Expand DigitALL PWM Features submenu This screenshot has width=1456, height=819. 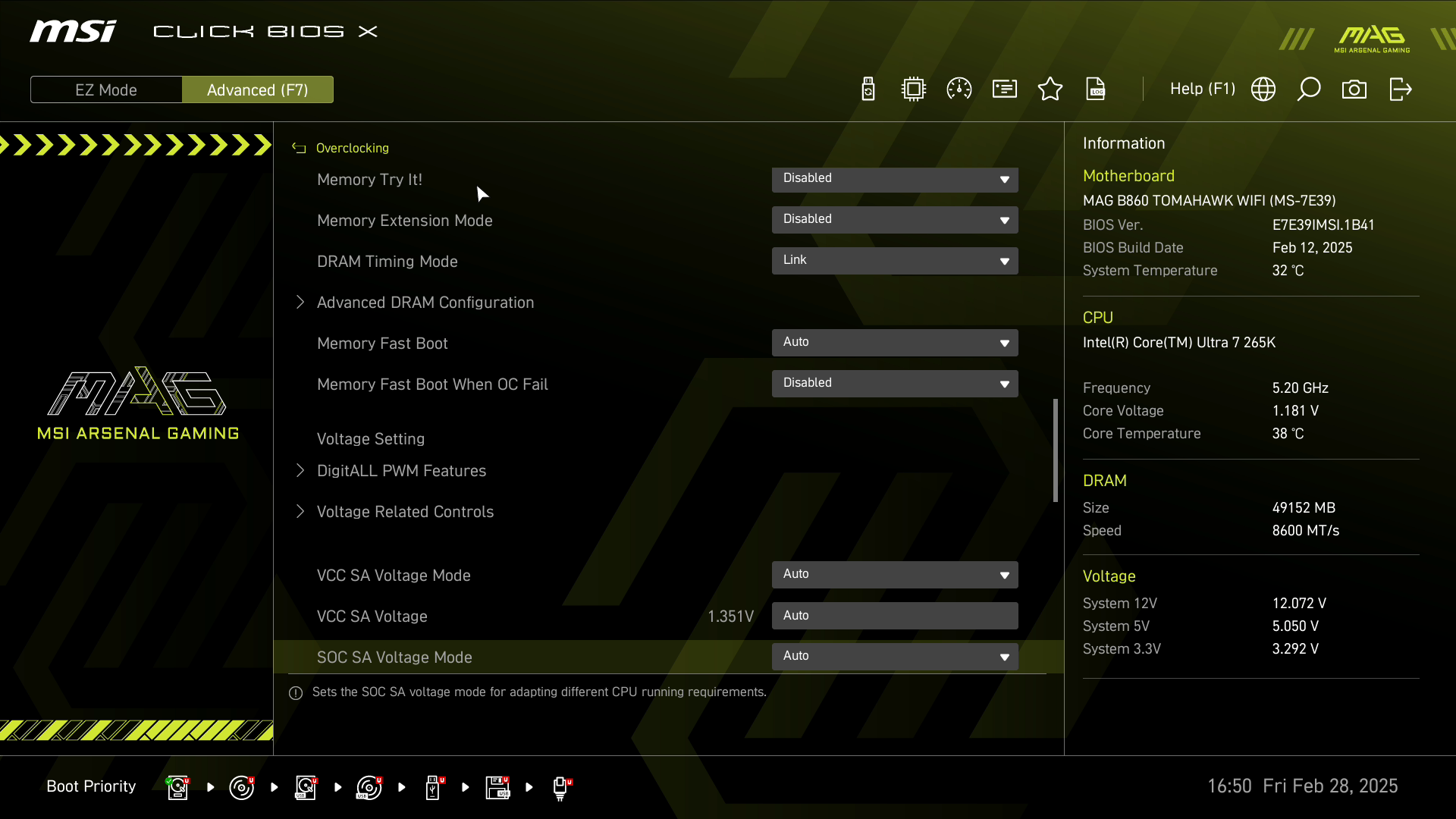point(401,471)
